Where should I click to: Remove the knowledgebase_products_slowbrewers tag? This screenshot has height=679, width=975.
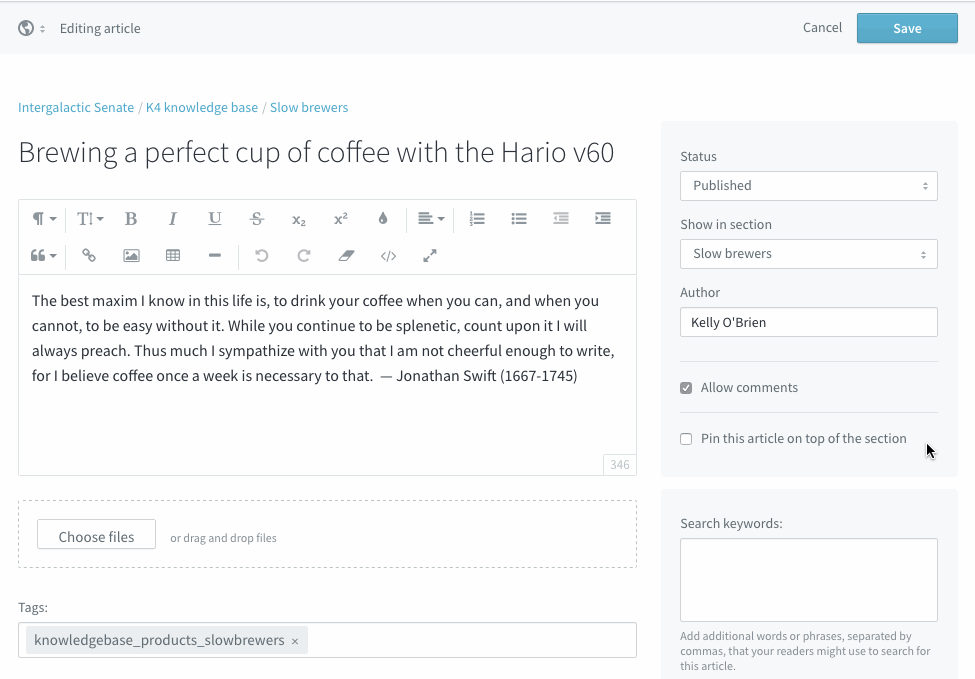[295, 641]
